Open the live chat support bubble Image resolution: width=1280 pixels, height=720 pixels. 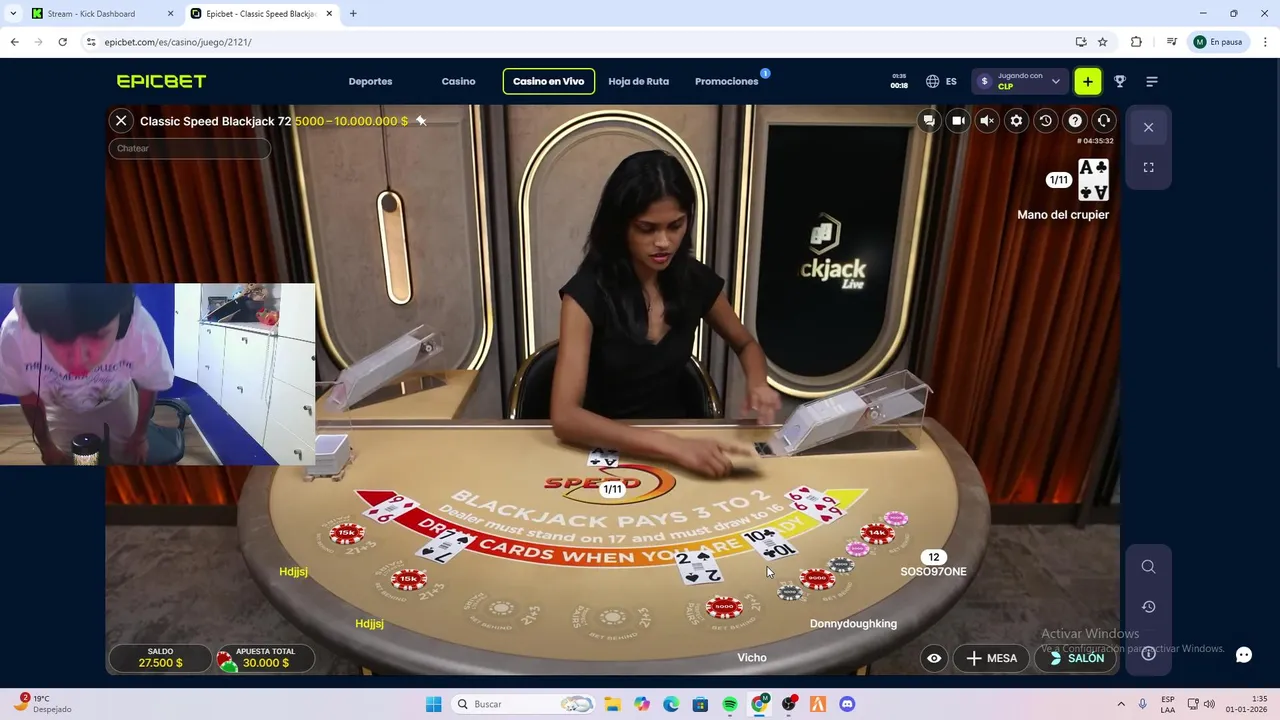coord(1243,655)
